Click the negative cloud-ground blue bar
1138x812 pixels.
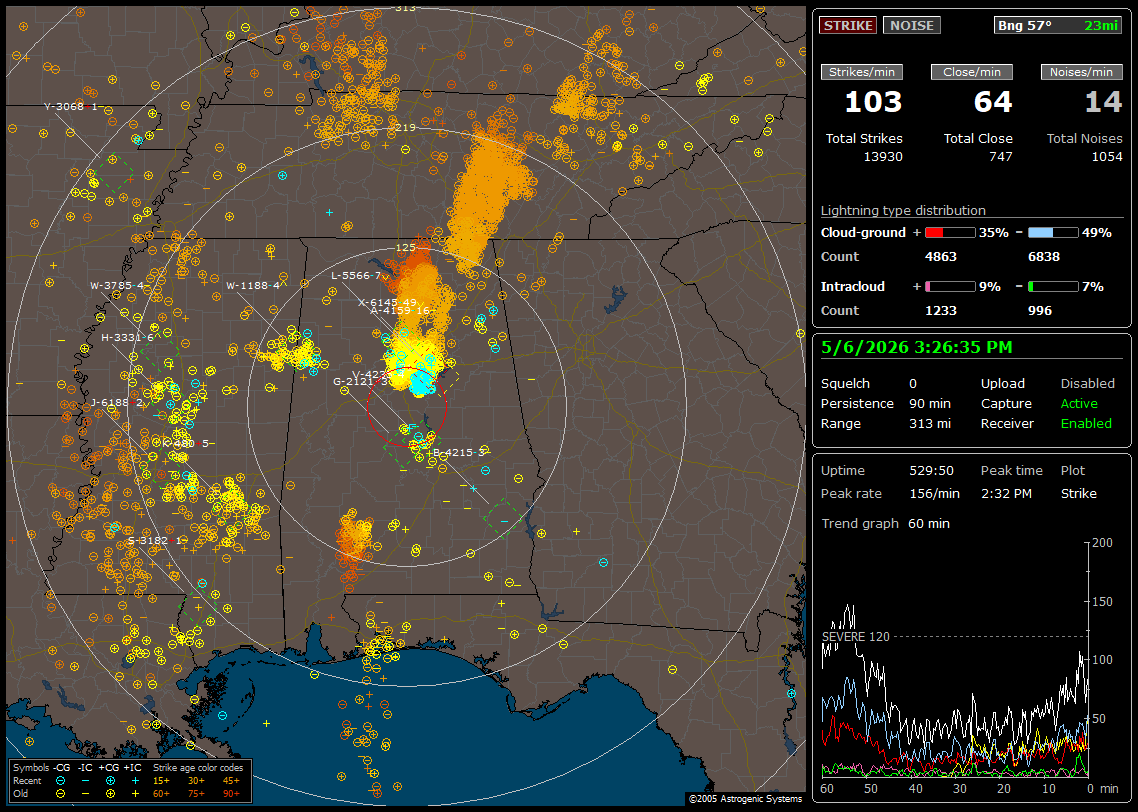point(1053,233)
